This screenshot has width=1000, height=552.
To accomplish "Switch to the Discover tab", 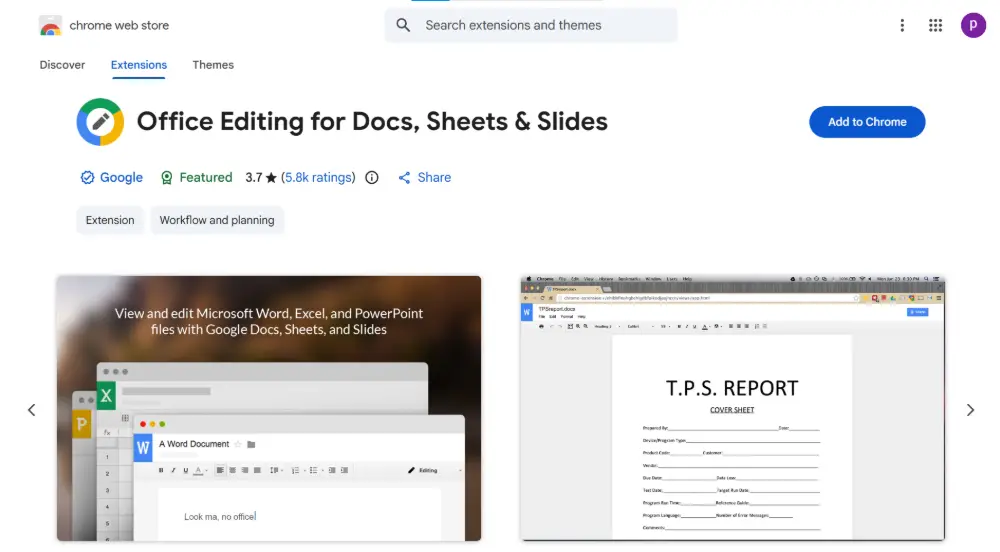I will click(x=62, y=65).
